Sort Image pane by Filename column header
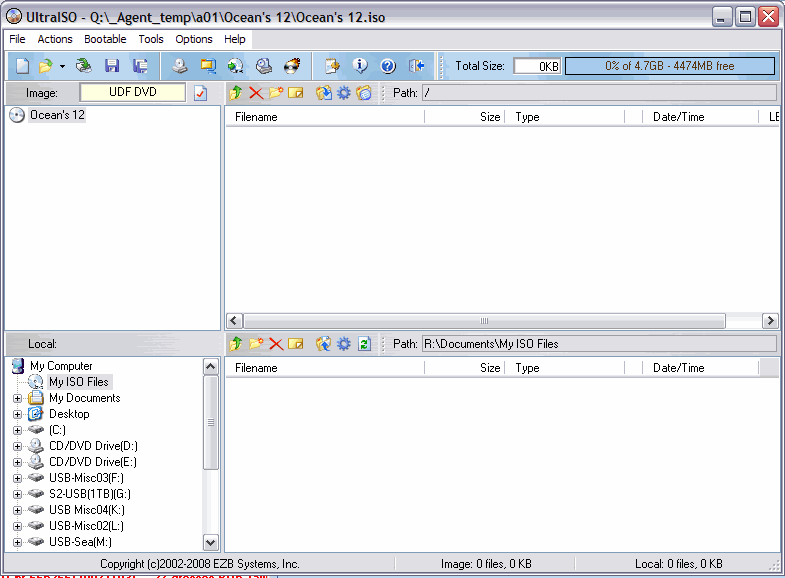Viewport: 785px width, 578px height. tap(325, 117)
